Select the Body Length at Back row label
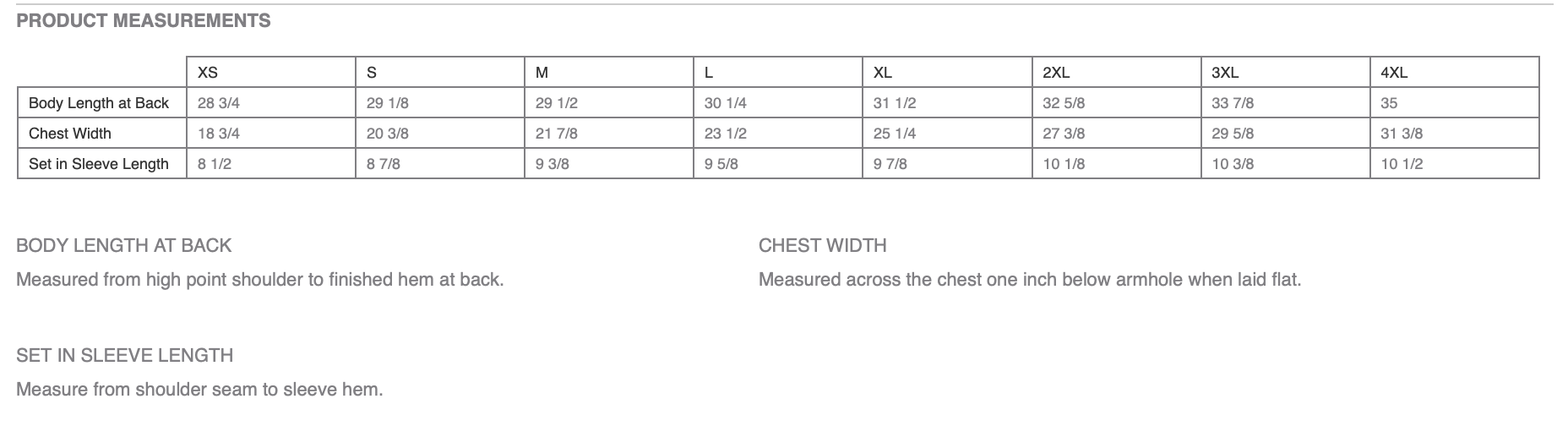Viewport: 1568px width, 448px height. pos(99,103)
